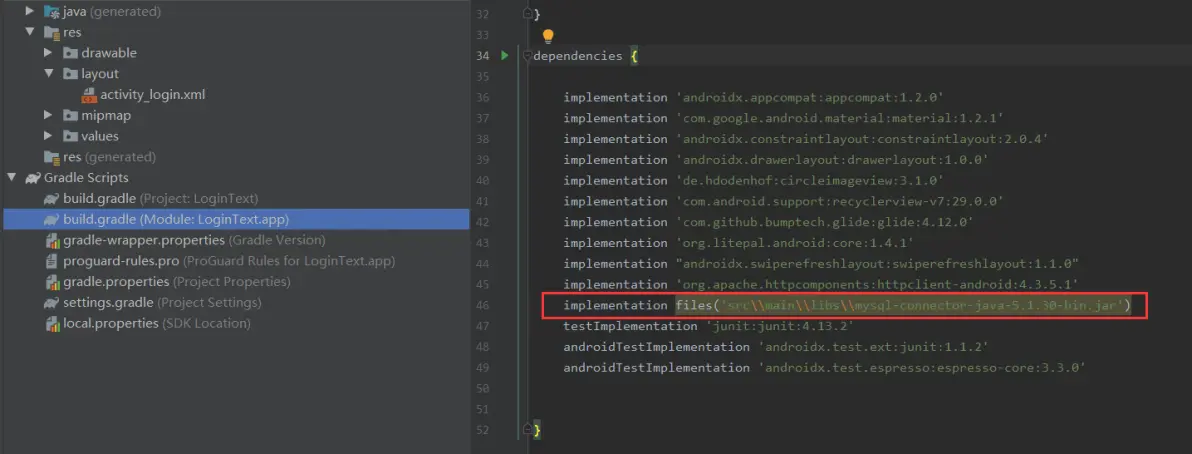The width and height of the screenshot is (1192, 454).
Task: Click the Gradle Scripts elephant icon
Action: [x=33, y=178]
